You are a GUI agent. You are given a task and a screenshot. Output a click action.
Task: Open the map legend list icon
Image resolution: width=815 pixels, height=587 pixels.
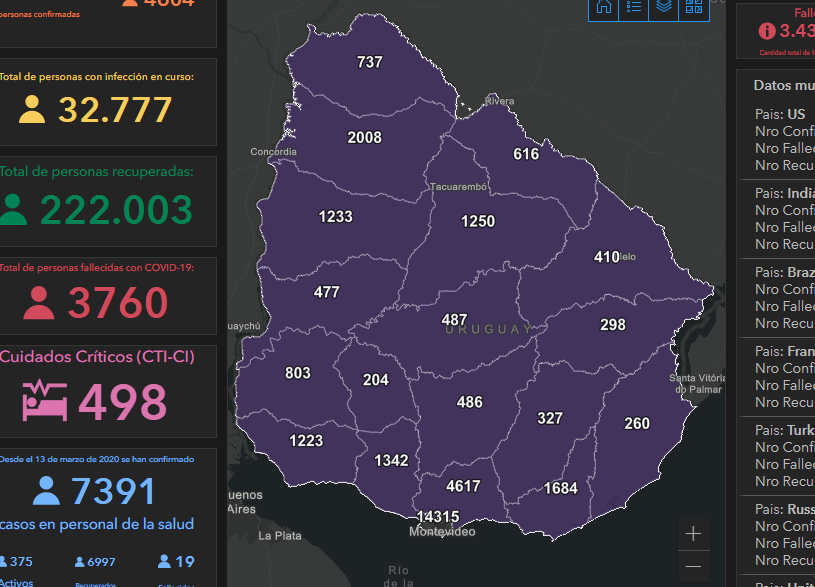634,7
